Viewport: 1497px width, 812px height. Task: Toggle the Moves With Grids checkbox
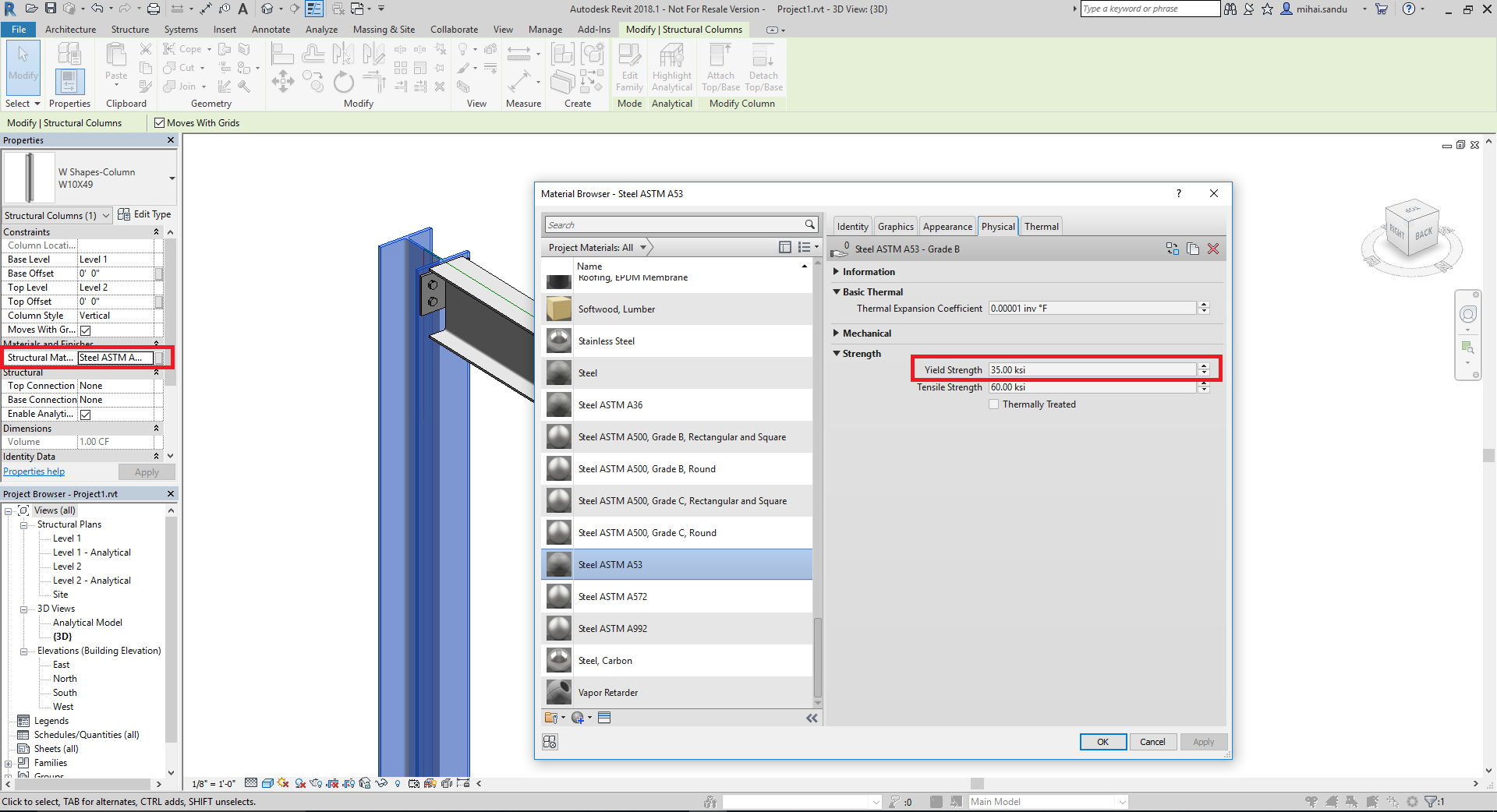click(x=159, y=122)
